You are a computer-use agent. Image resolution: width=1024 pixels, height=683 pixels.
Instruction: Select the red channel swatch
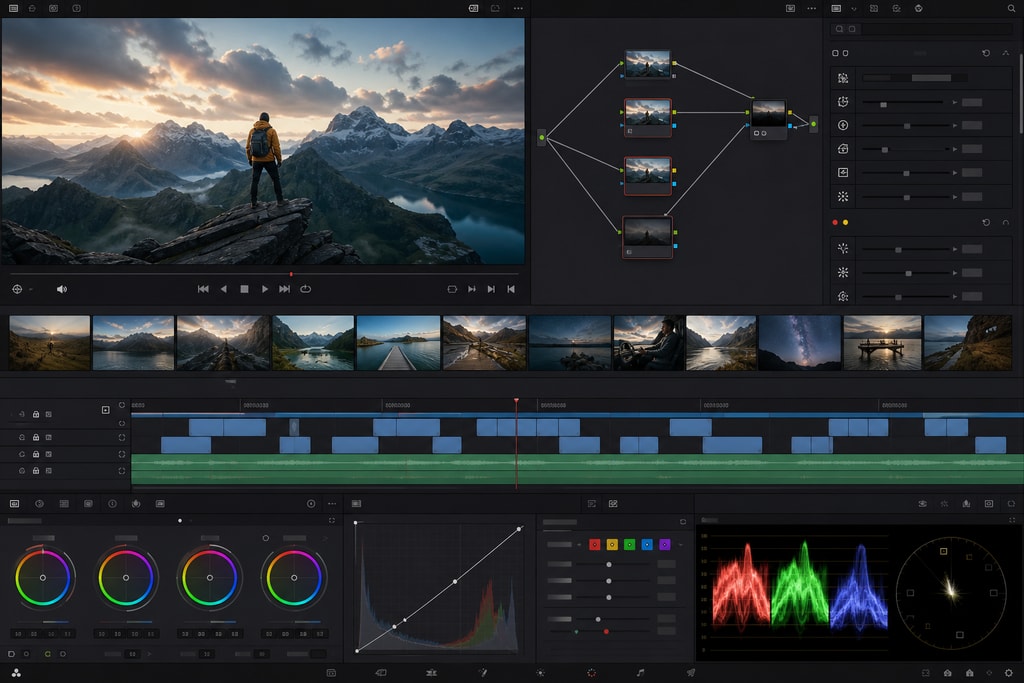point(594,545)
